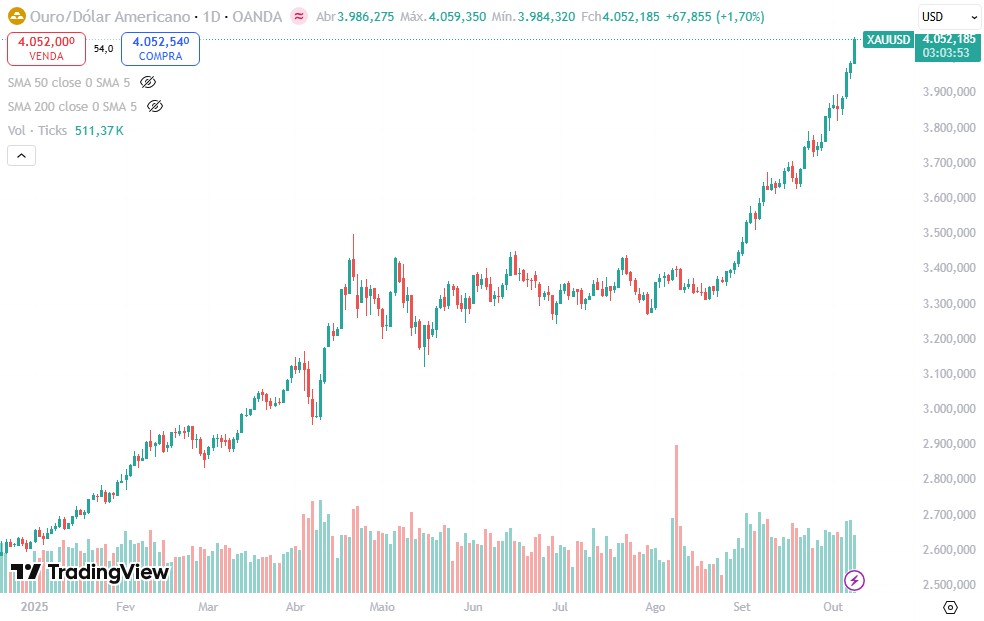Click the TradingView logo
This screenshot has height=621, width=984.
click(x=90, y=573)
